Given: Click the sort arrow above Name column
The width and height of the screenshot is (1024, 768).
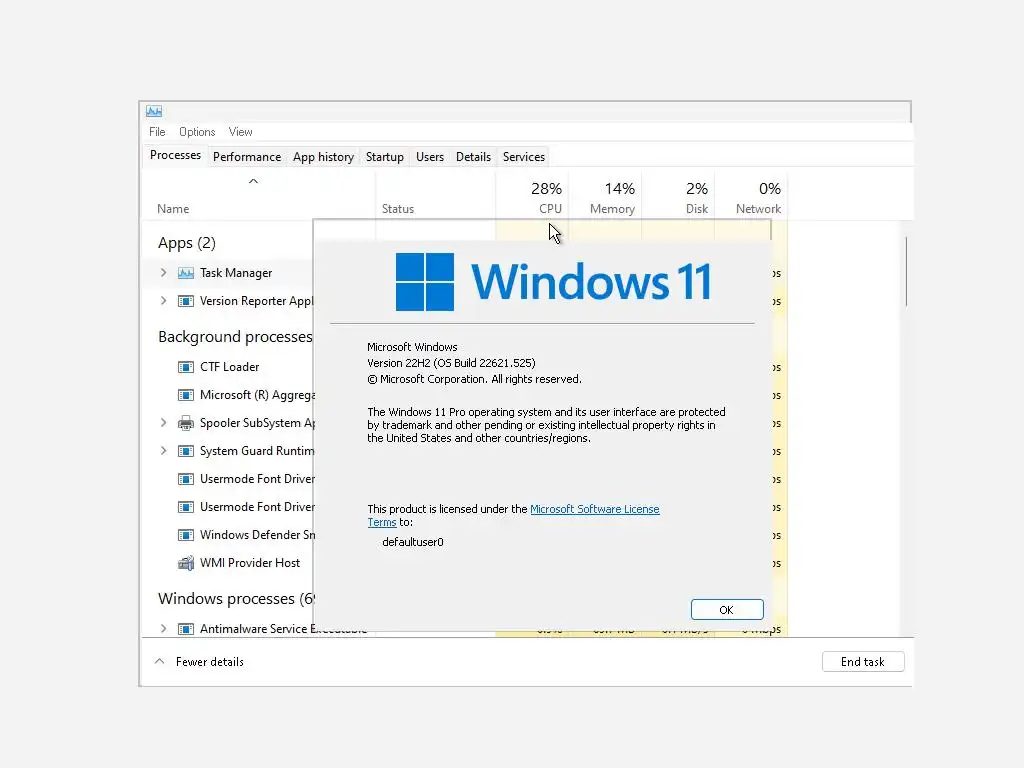Looking at the screenshot, I should (x=253, y=182).
